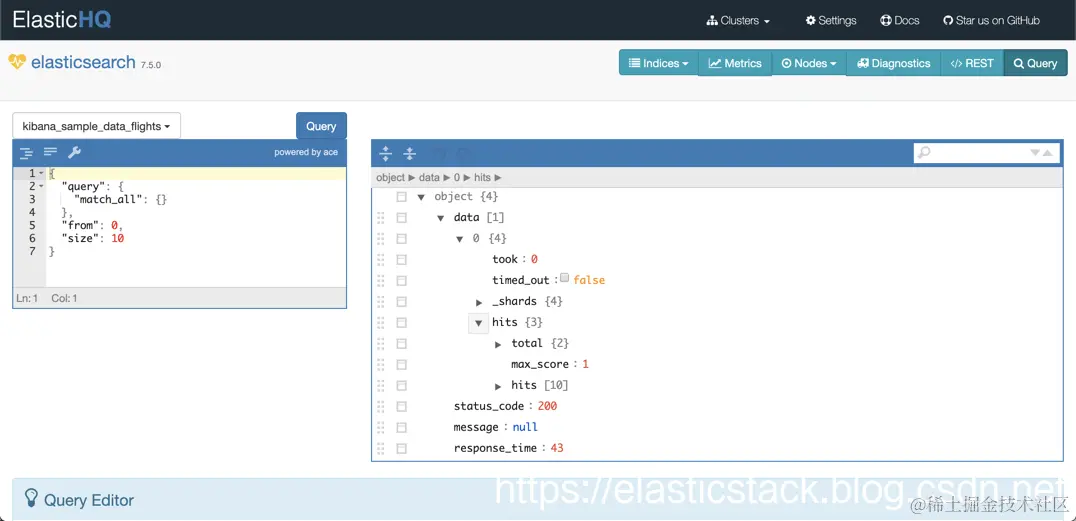Click the magnifier icon in tree search
Screen dimensions: 1076x521
[924, 153]
